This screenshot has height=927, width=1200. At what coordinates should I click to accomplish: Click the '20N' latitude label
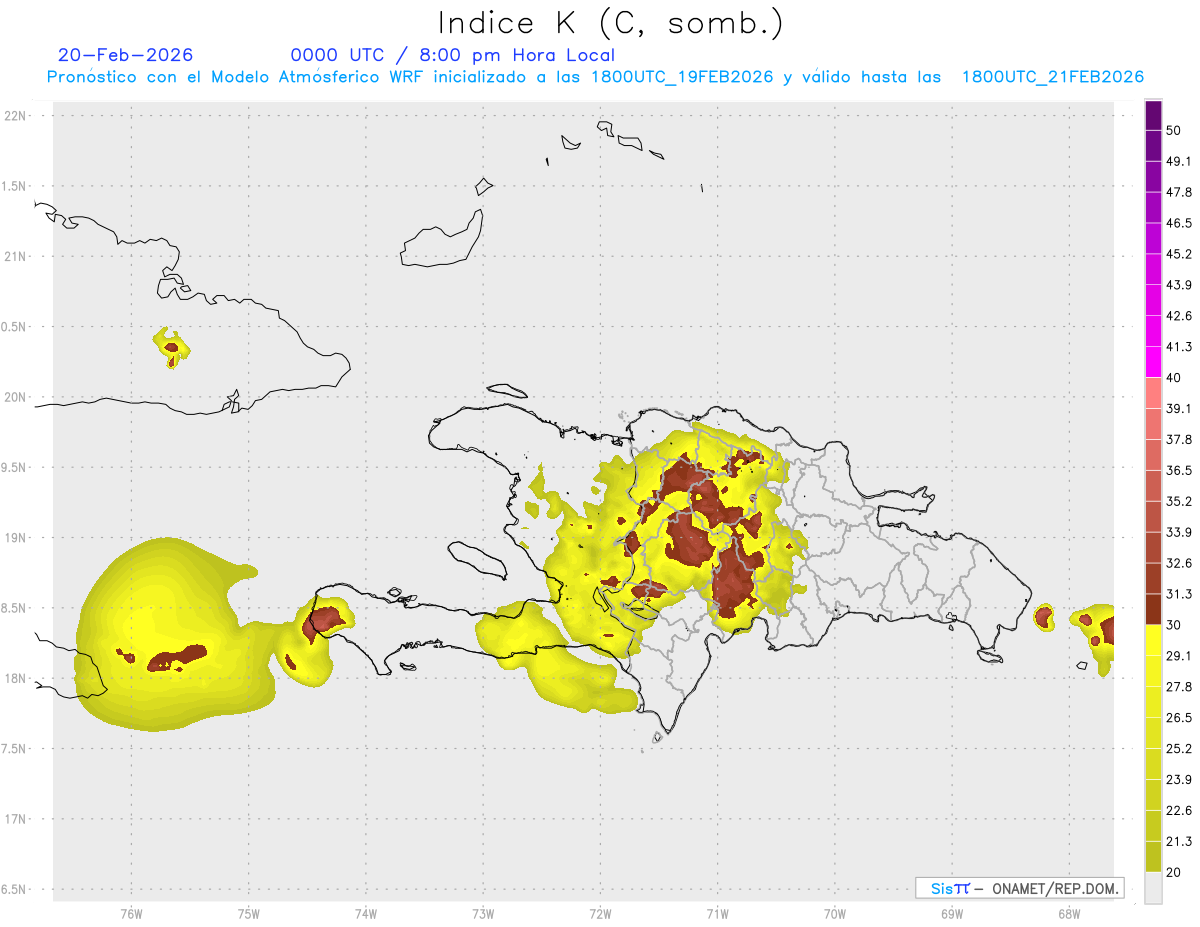coord(15,397)
